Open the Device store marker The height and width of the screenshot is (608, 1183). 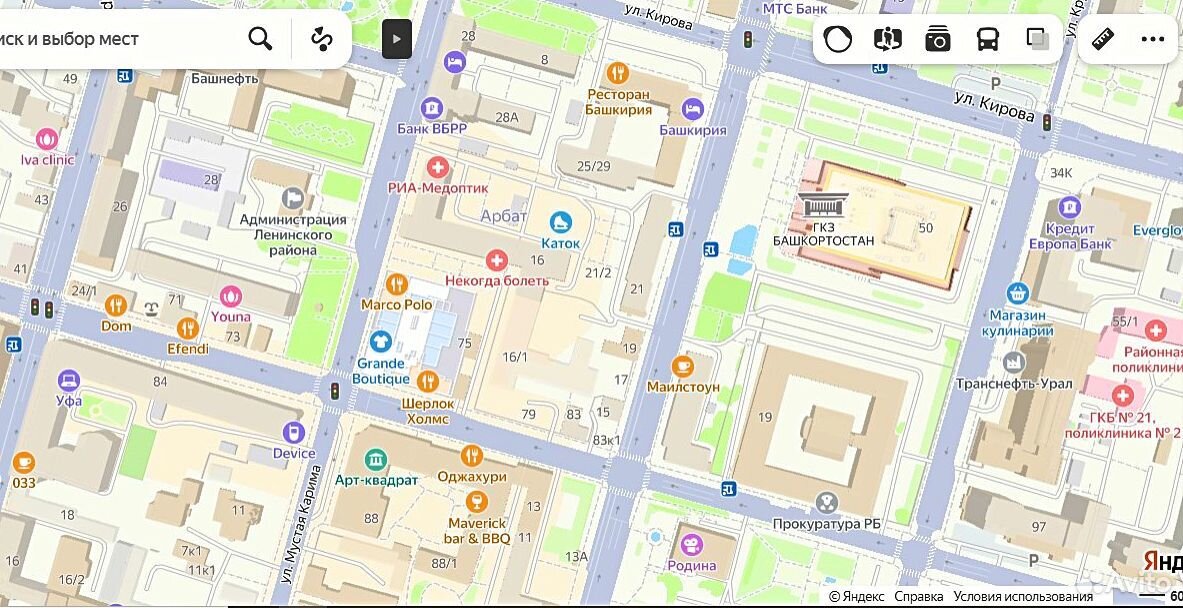click(x=293, y=432)
